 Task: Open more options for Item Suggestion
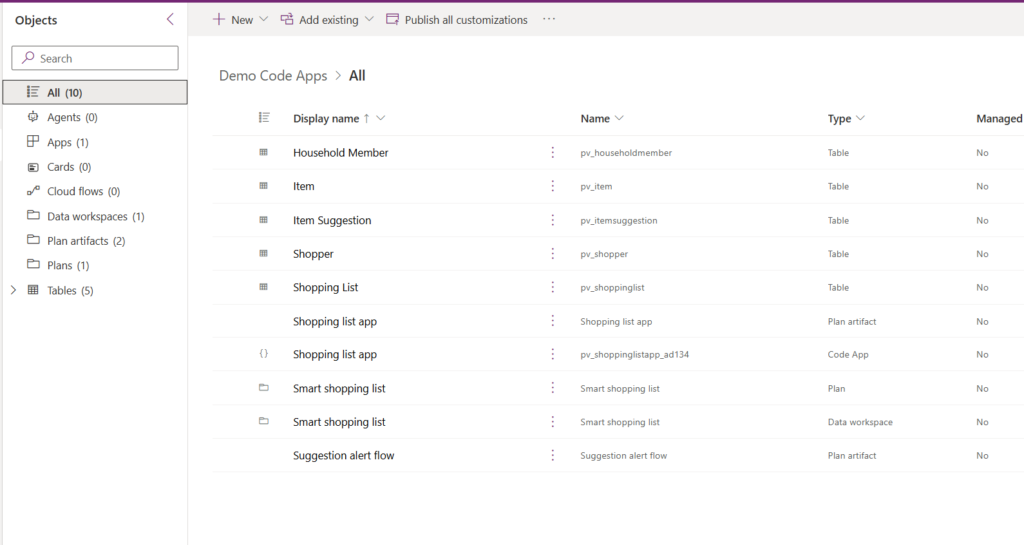point(552,220)
